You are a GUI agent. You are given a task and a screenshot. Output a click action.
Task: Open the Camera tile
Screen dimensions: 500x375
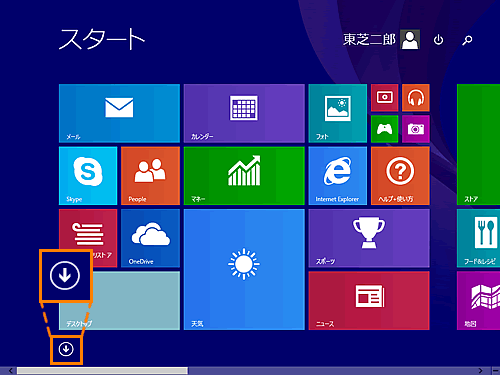(416, 129)
